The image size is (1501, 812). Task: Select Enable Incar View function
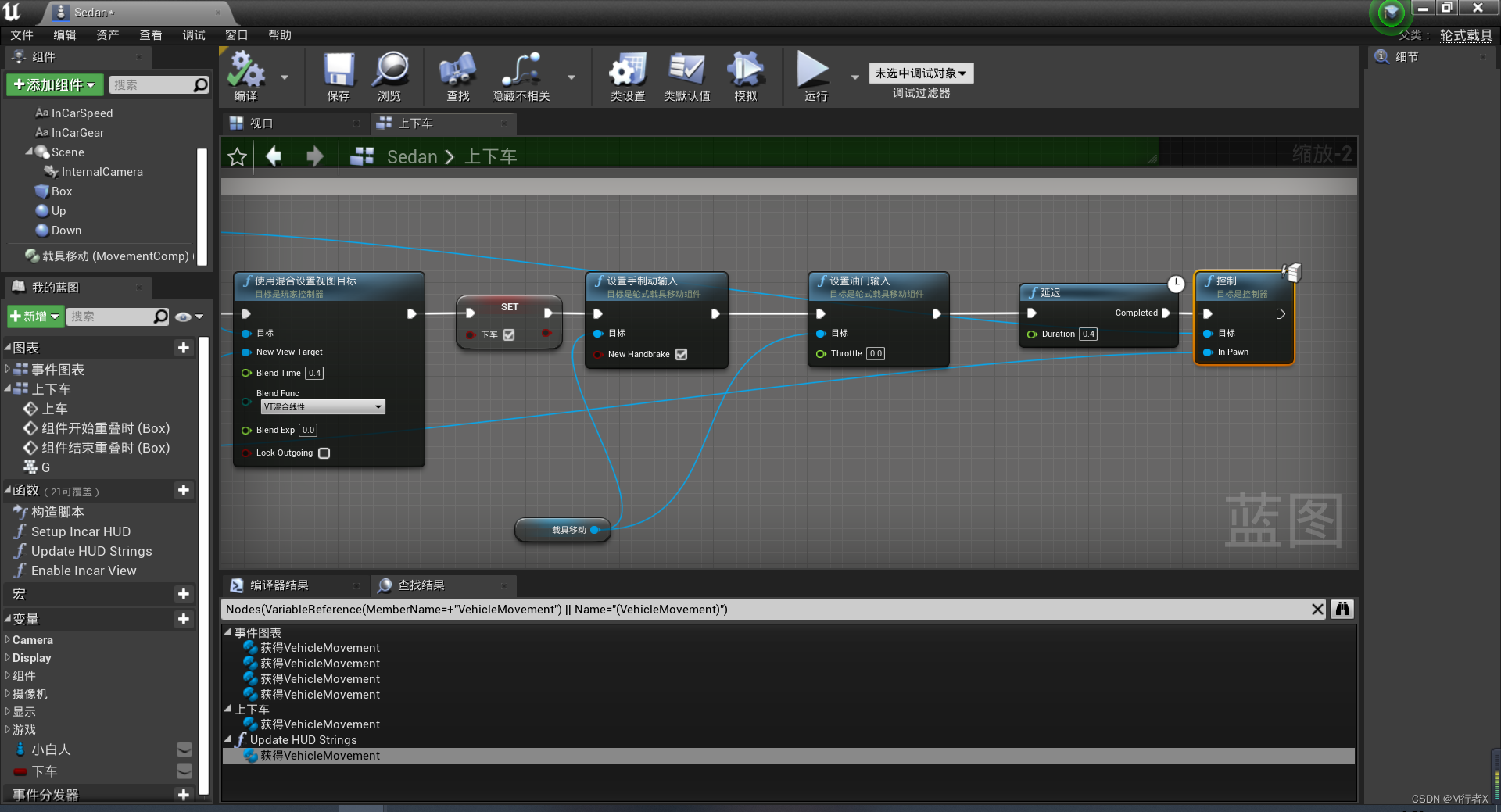pos(84,571)
